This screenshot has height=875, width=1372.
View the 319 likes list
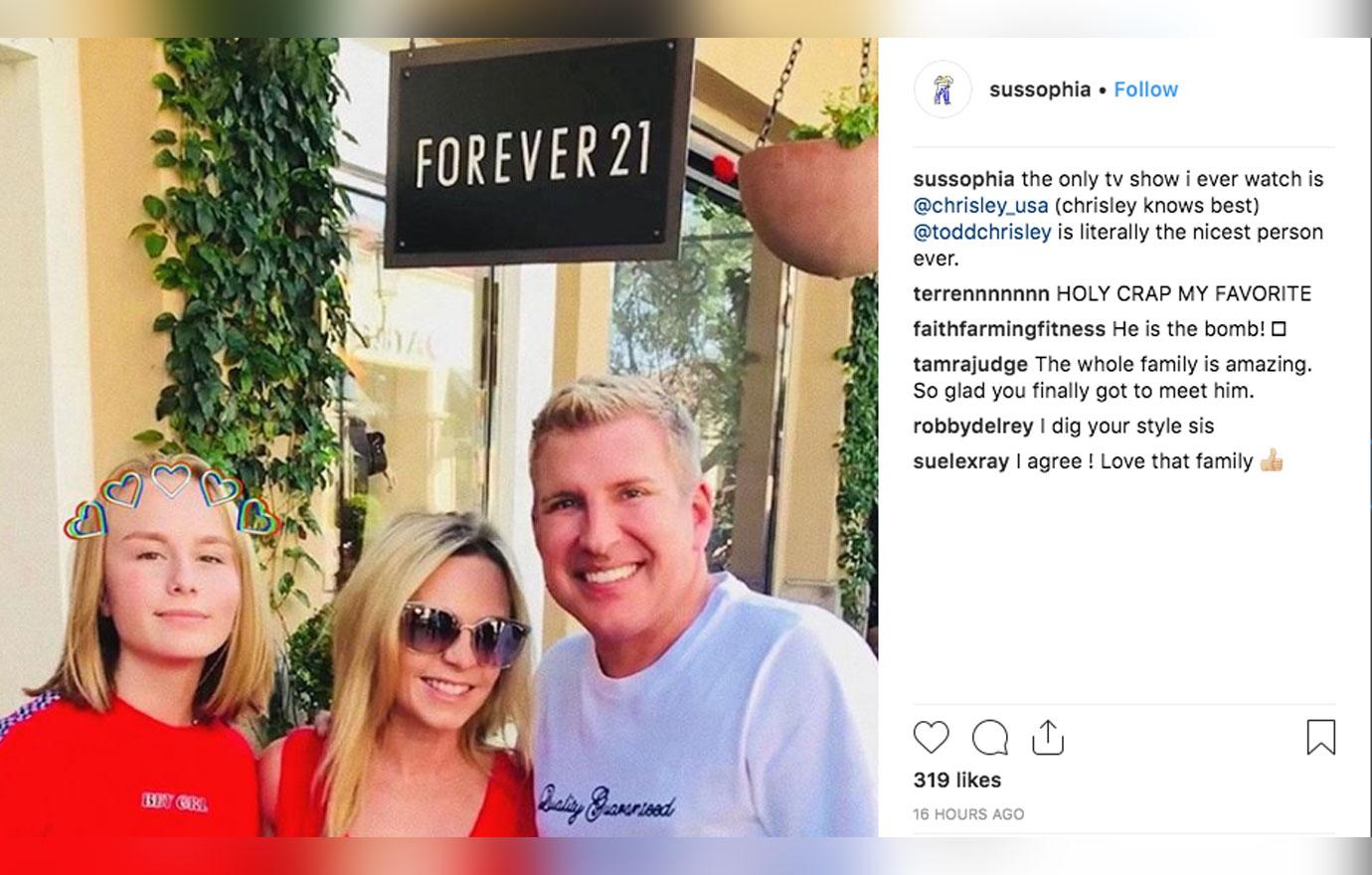click(x=957, y=781)
